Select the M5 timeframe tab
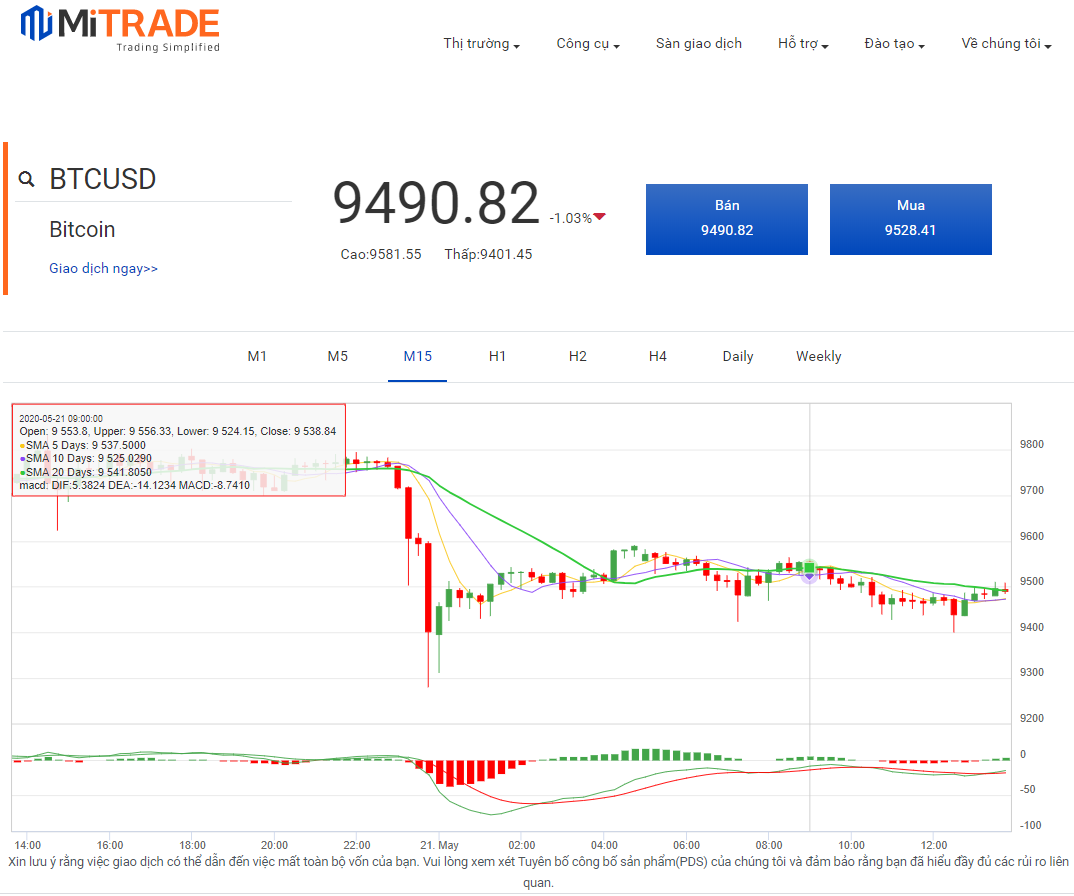This screenshot has width=1074, height=896. pos(338,357)
